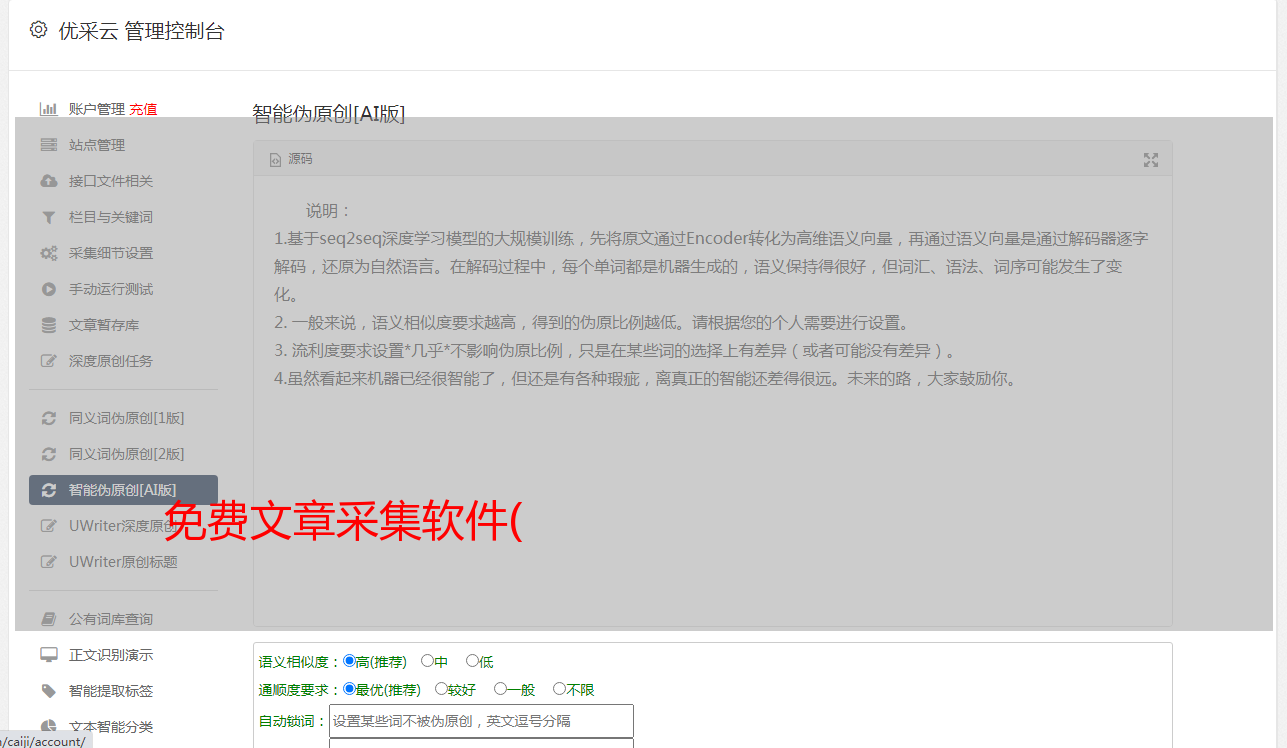Select 最优(推荐) for 通顺度要求
1287x748 pixels.
coord(349,689)
